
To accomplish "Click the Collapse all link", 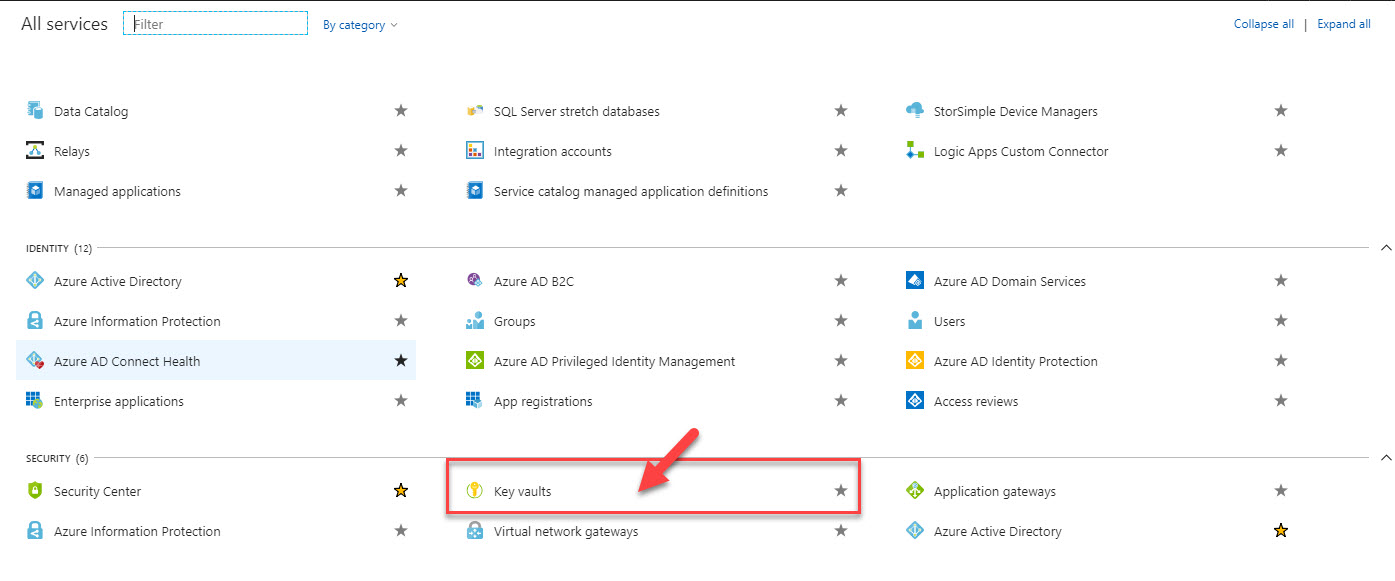I will (1264, 24).
